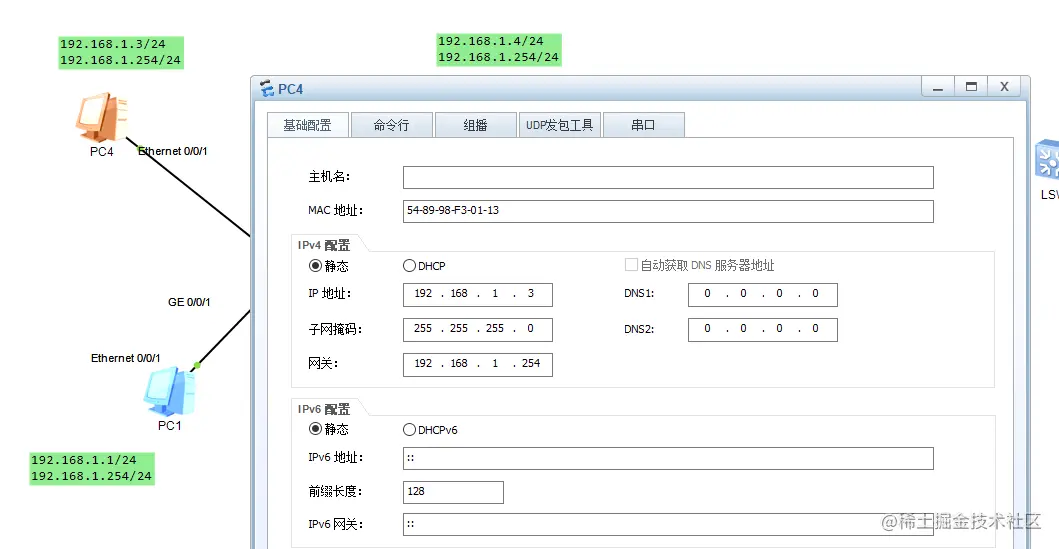This screenshot has width=1059, height=549.
Task: Click the DNS1 address field
Action: [763, 294]
